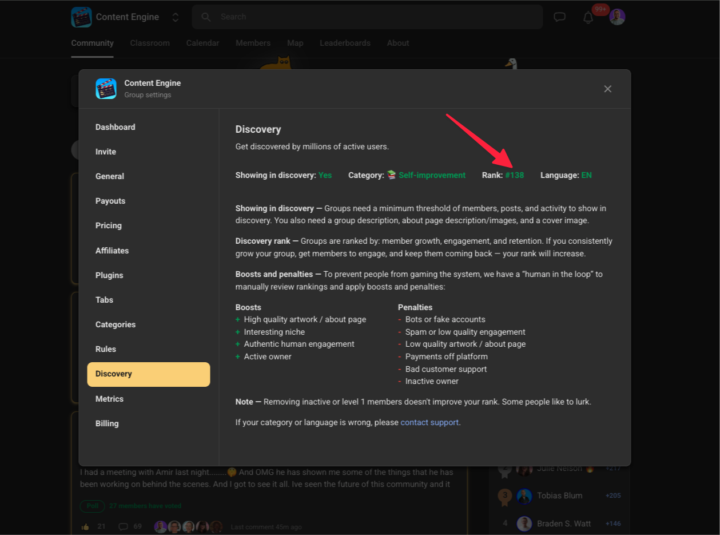Like the post with the thumbs-up icon
The image size is (720, 535).
[x=87, y=526]
